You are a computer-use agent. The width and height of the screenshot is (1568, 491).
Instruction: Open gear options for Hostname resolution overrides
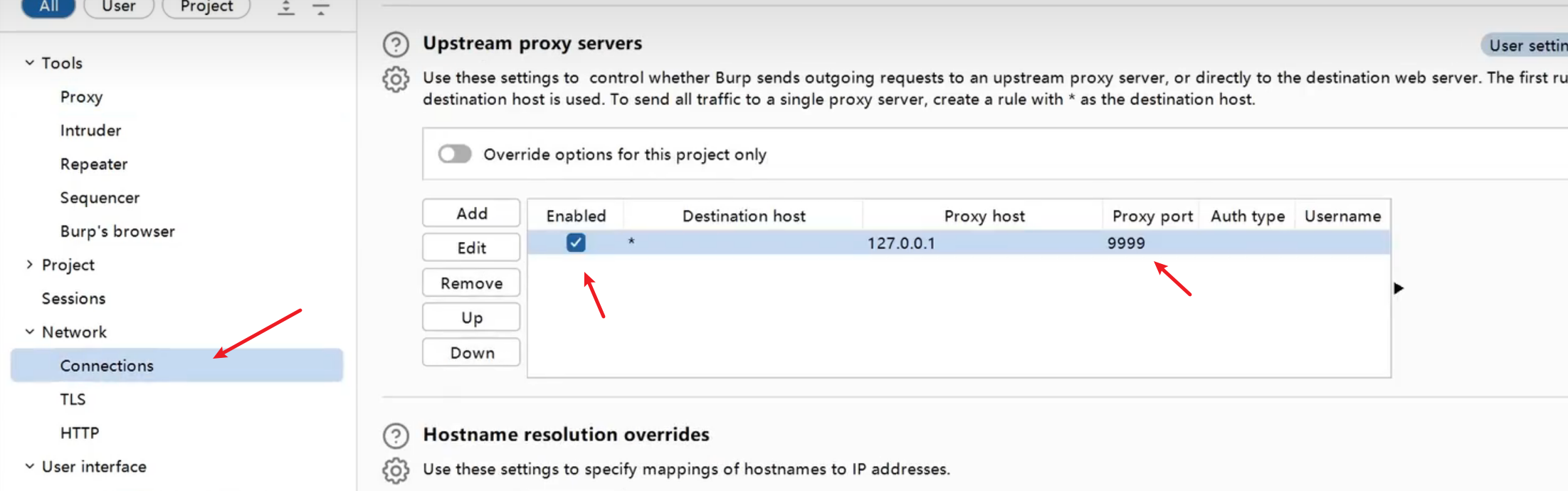click(x=396, y=470)
